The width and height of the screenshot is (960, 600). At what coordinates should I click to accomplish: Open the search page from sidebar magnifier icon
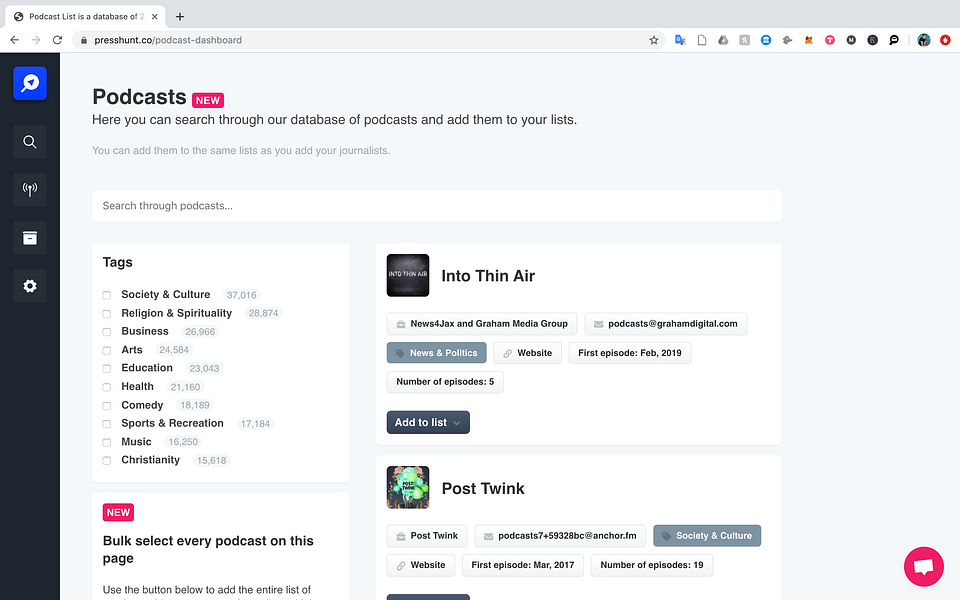click(x=30, y=142)
